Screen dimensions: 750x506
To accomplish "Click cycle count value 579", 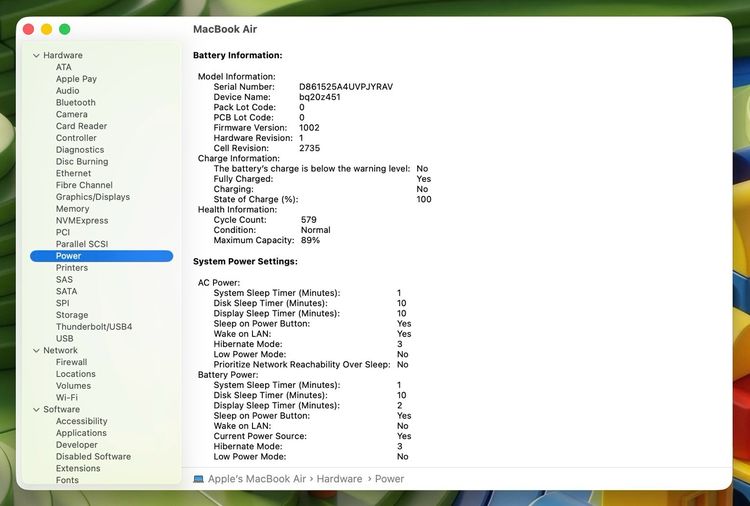I will click(309, 220).
